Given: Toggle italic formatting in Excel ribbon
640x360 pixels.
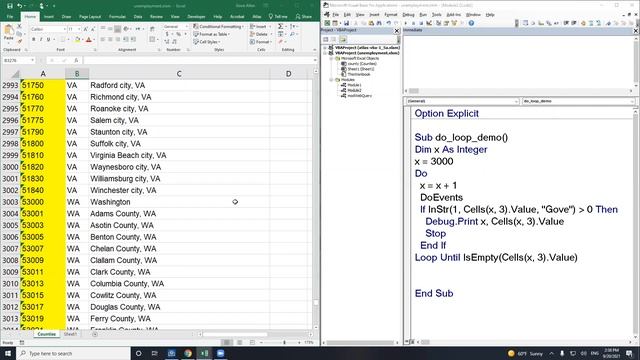Looking at the screenshot, I should (x=41, y=40).
